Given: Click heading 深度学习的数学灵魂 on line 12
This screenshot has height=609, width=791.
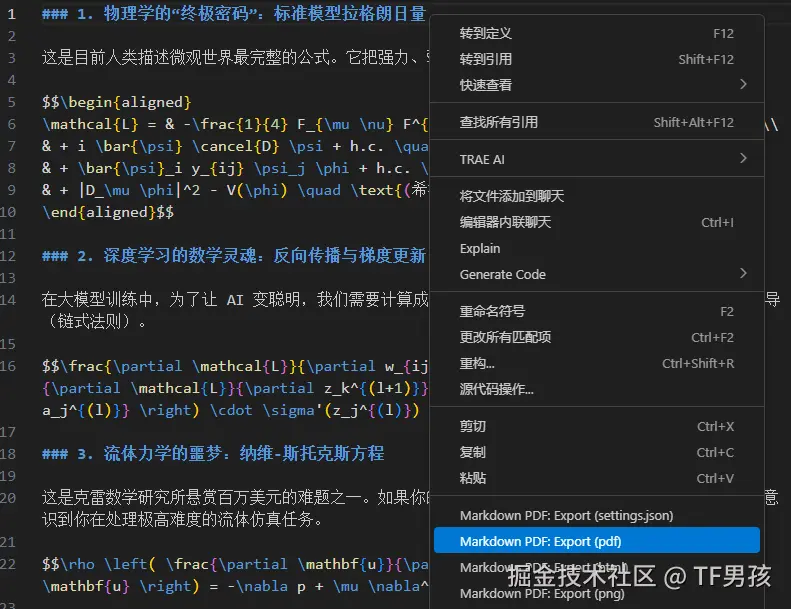Looking at the screenshot, I should coord(180,256).
